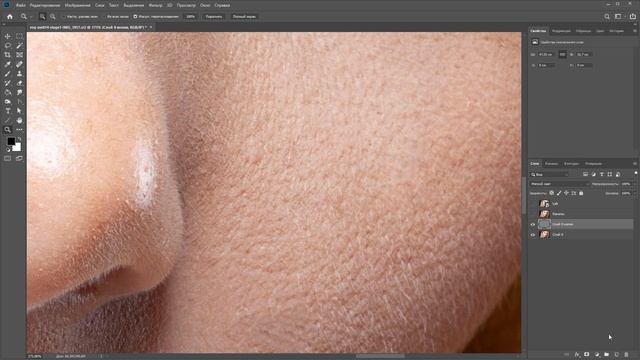Click the Share icon at top right
Image resolution: width=640 pixels, height=360 pixels.
tap(633, 17)
